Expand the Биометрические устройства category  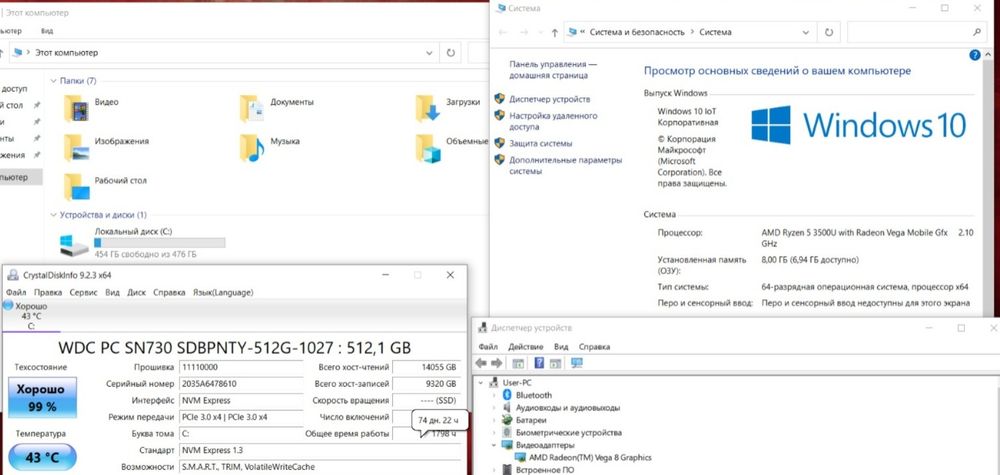click(x=493, y=432)
